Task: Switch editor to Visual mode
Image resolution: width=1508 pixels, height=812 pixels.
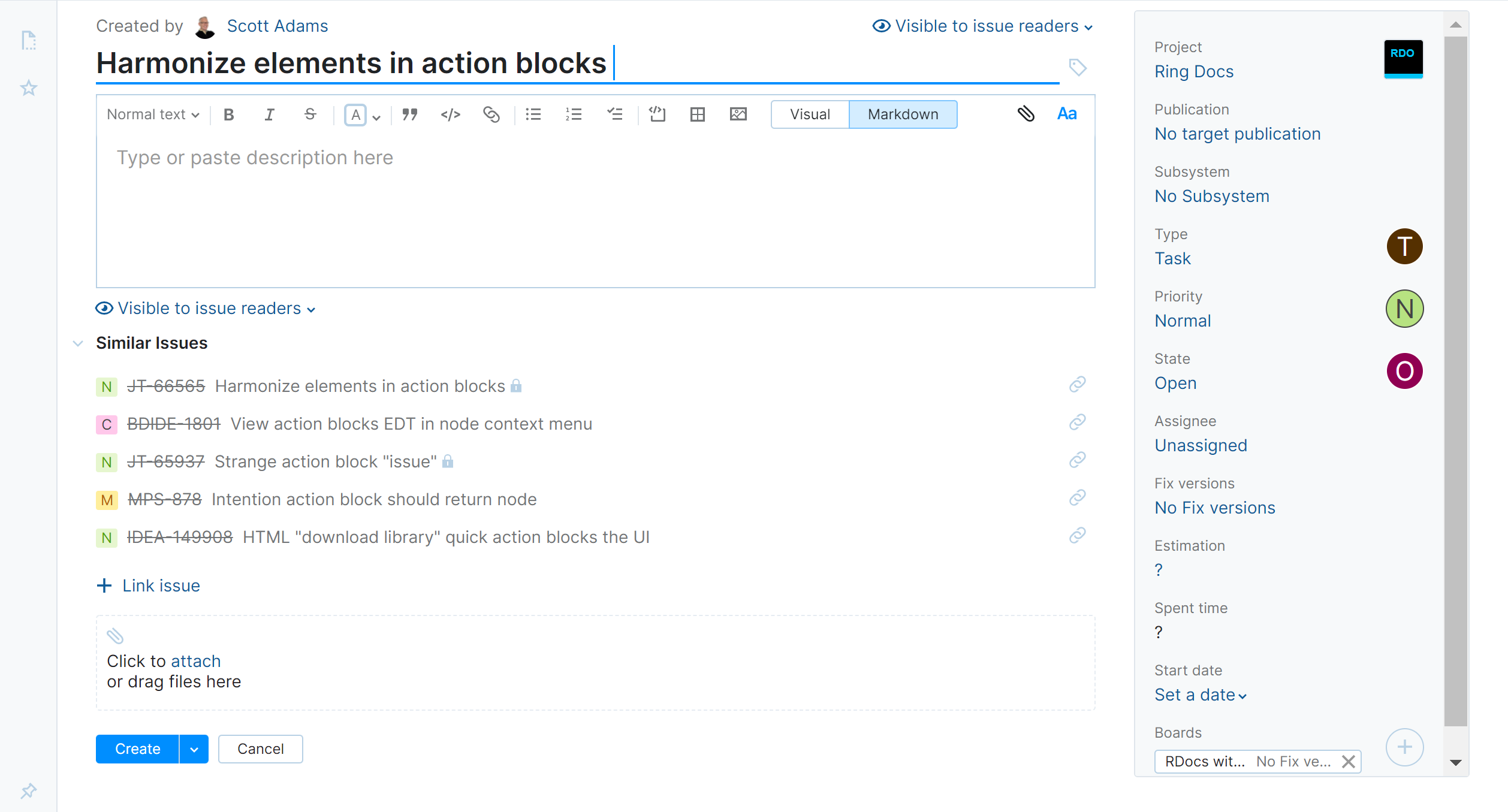Action: click(x=810, y=114)
